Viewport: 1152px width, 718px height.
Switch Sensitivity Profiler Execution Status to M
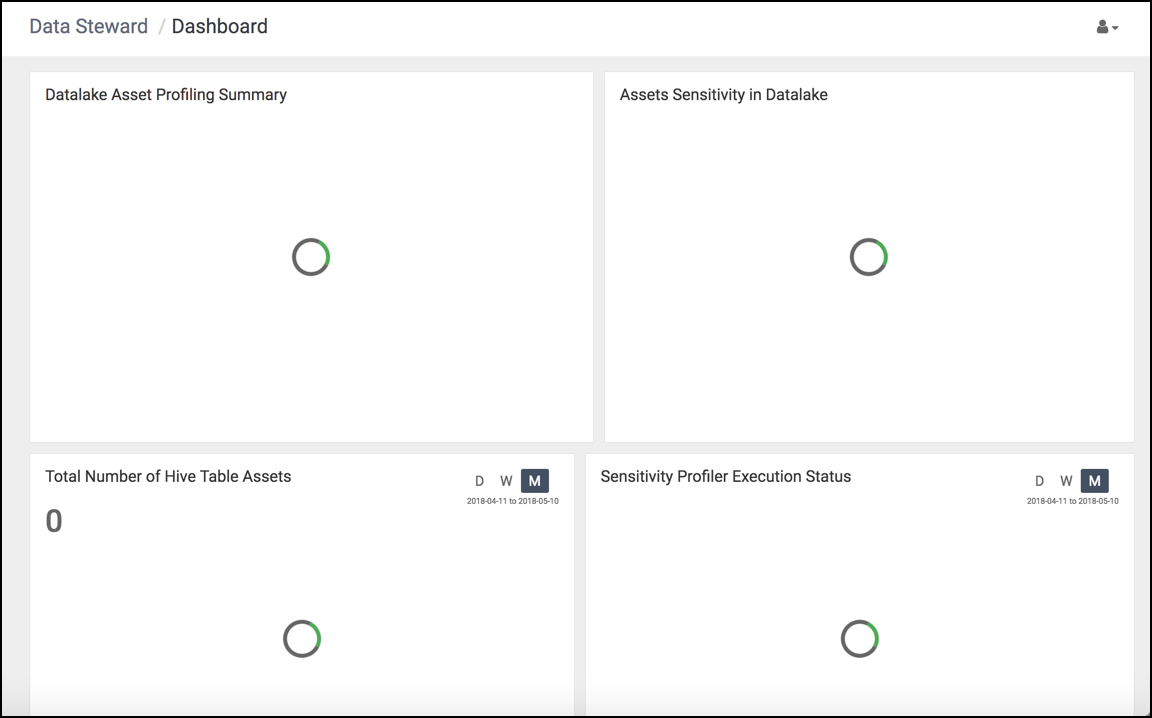[1095, 481]
